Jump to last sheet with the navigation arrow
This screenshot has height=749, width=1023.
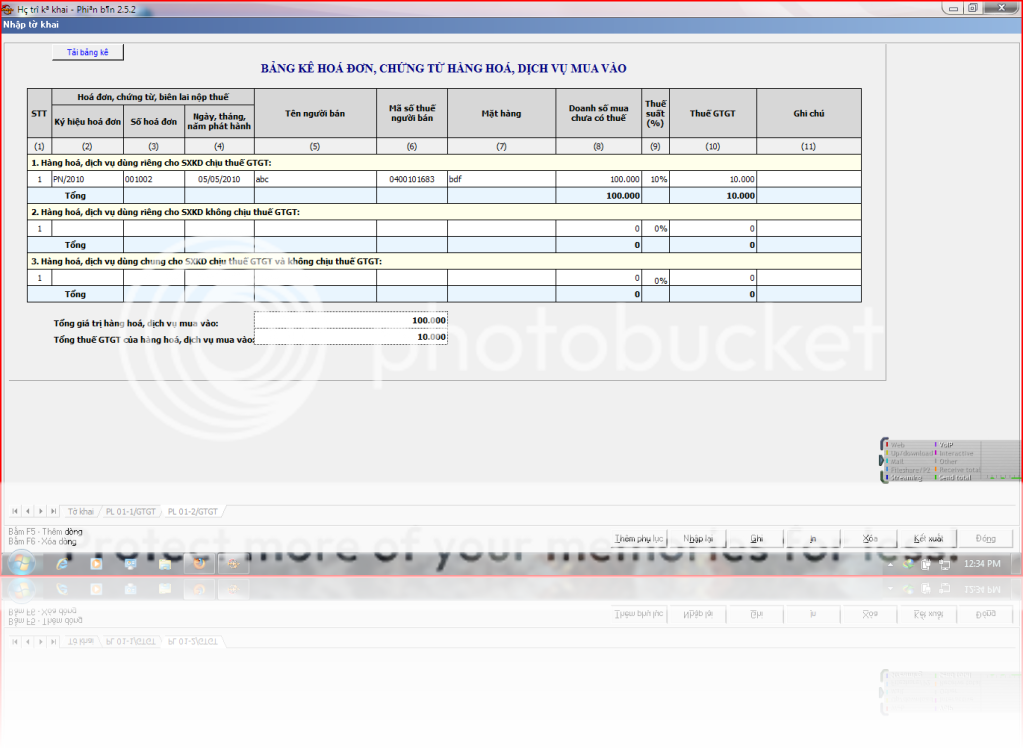point(51,511)
